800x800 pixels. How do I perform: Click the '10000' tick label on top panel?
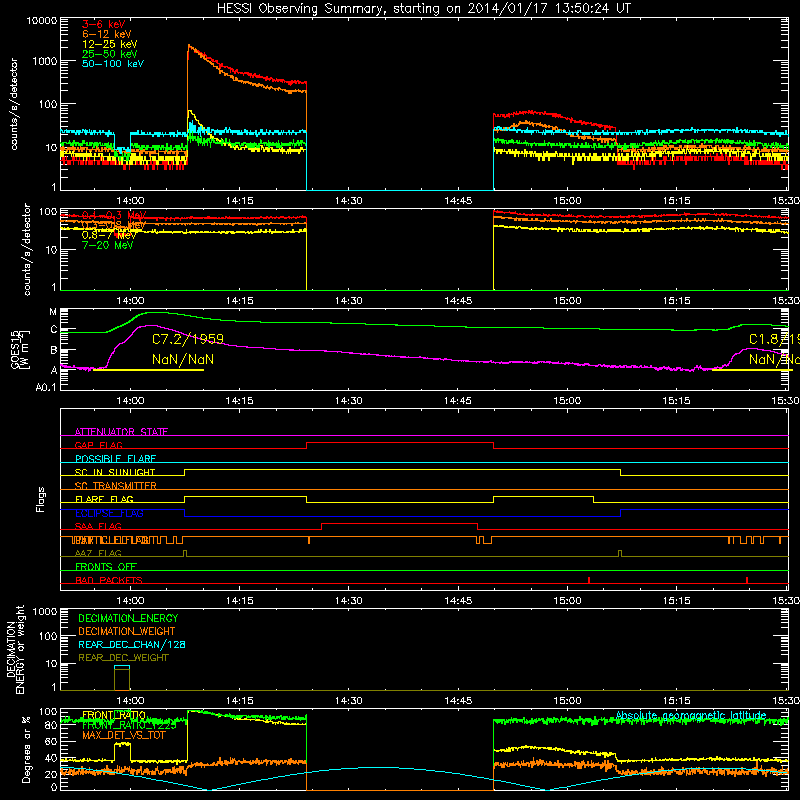41,20
